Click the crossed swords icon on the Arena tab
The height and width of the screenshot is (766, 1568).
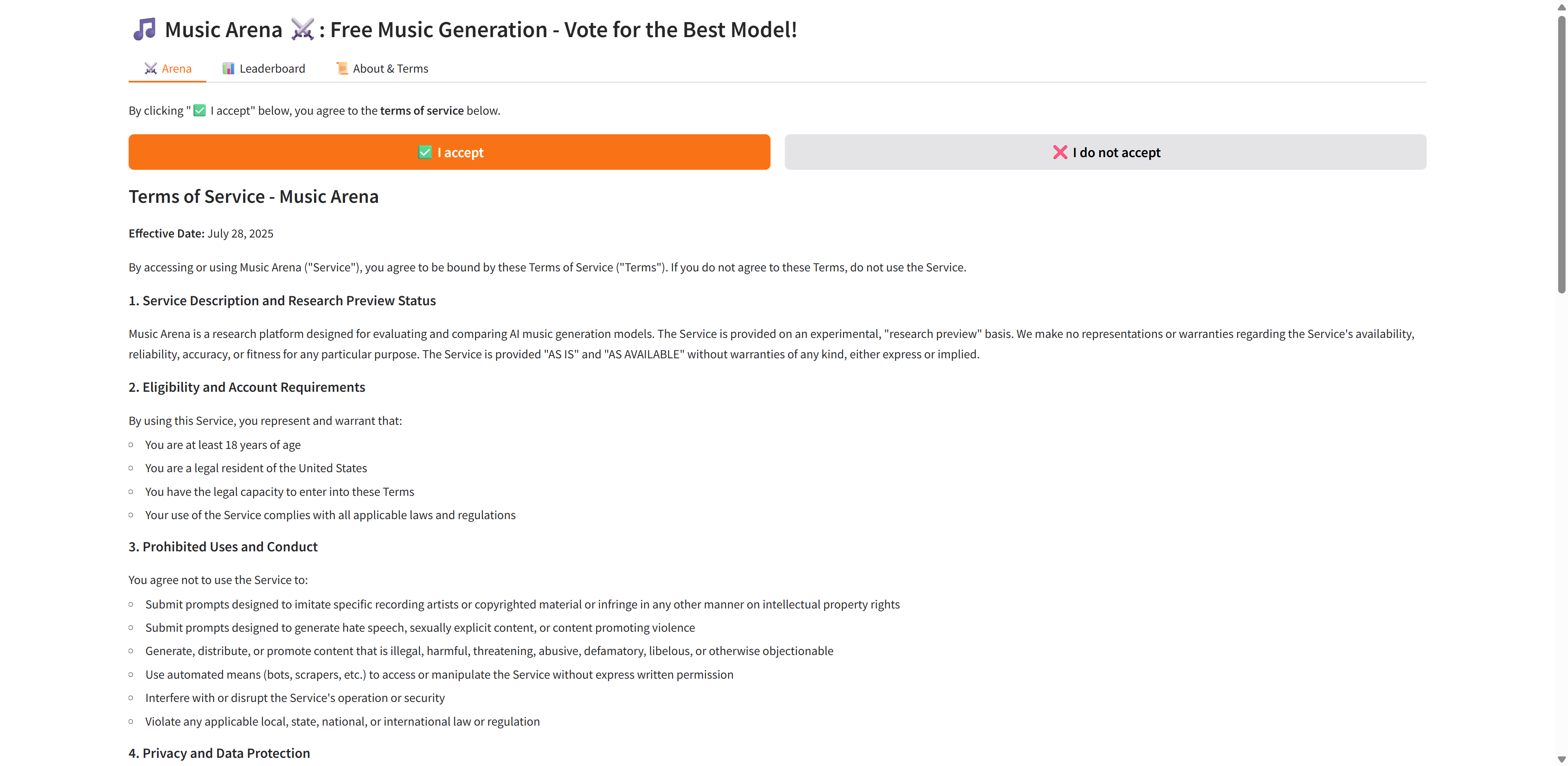(150, 68)
